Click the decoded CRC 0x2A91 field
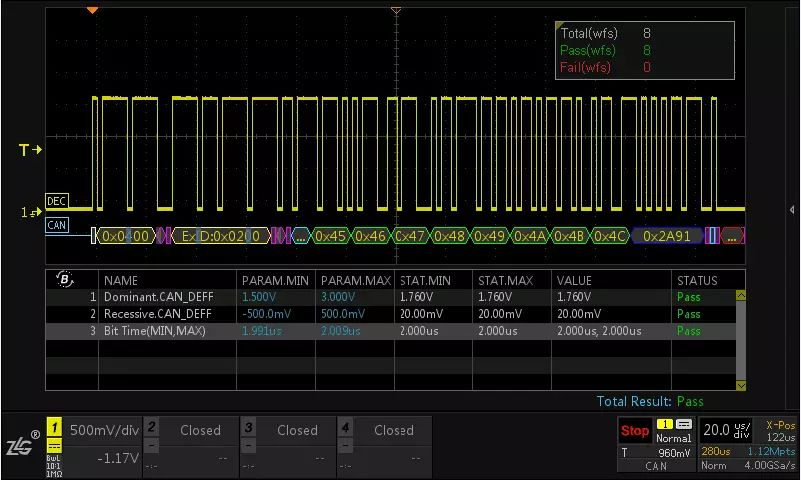Screen dimensions: 801x480 667,236
